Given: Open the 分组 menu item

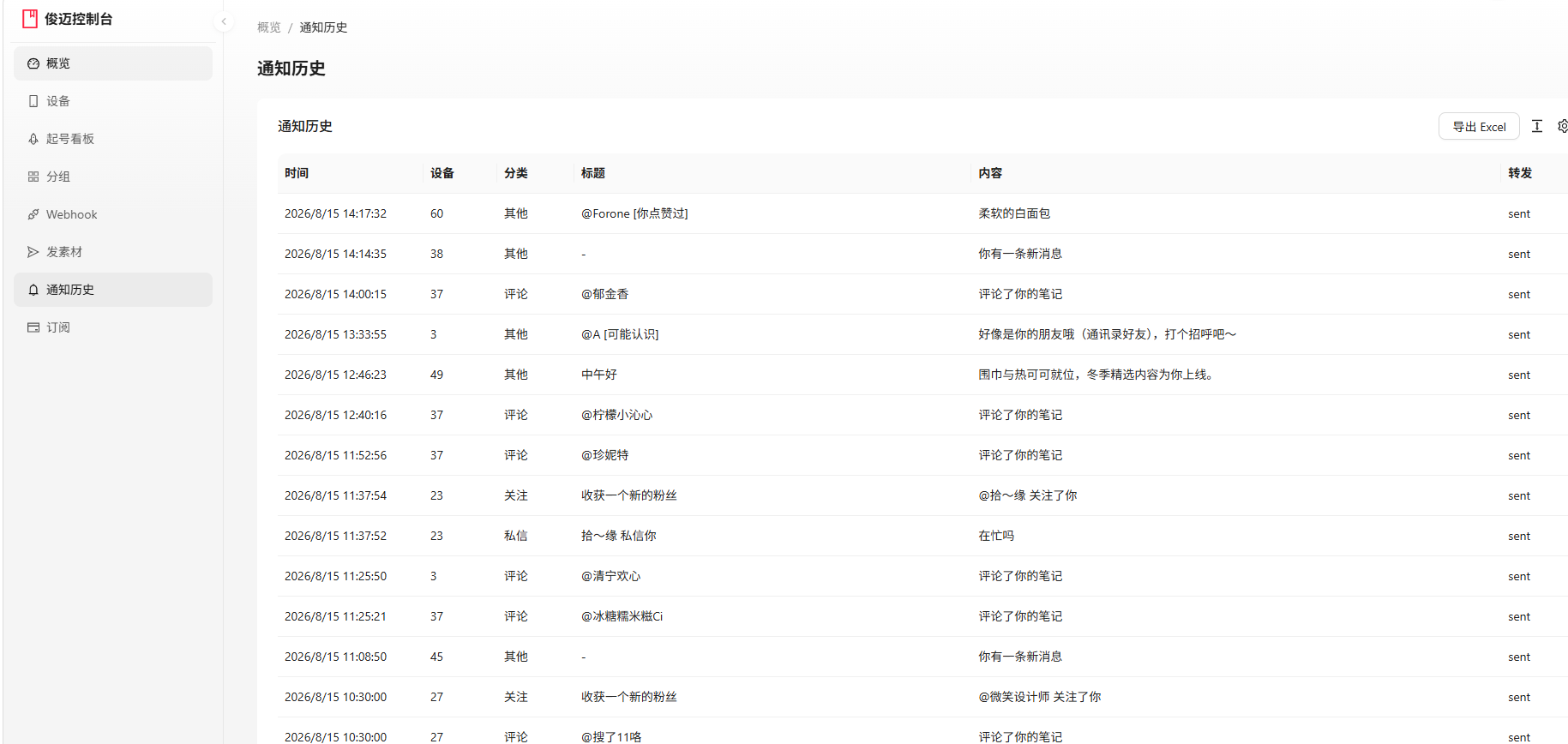Looking at the screenshot, I should click(113, 177).
